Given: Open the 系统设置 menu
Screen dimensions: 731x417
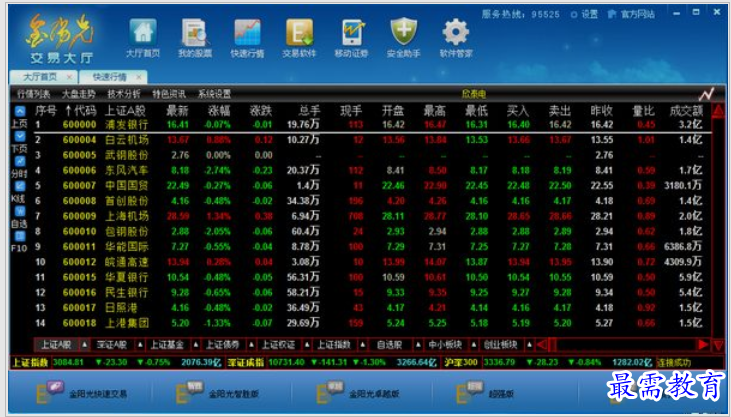Looking at the screenshot, I should (214, 94).
